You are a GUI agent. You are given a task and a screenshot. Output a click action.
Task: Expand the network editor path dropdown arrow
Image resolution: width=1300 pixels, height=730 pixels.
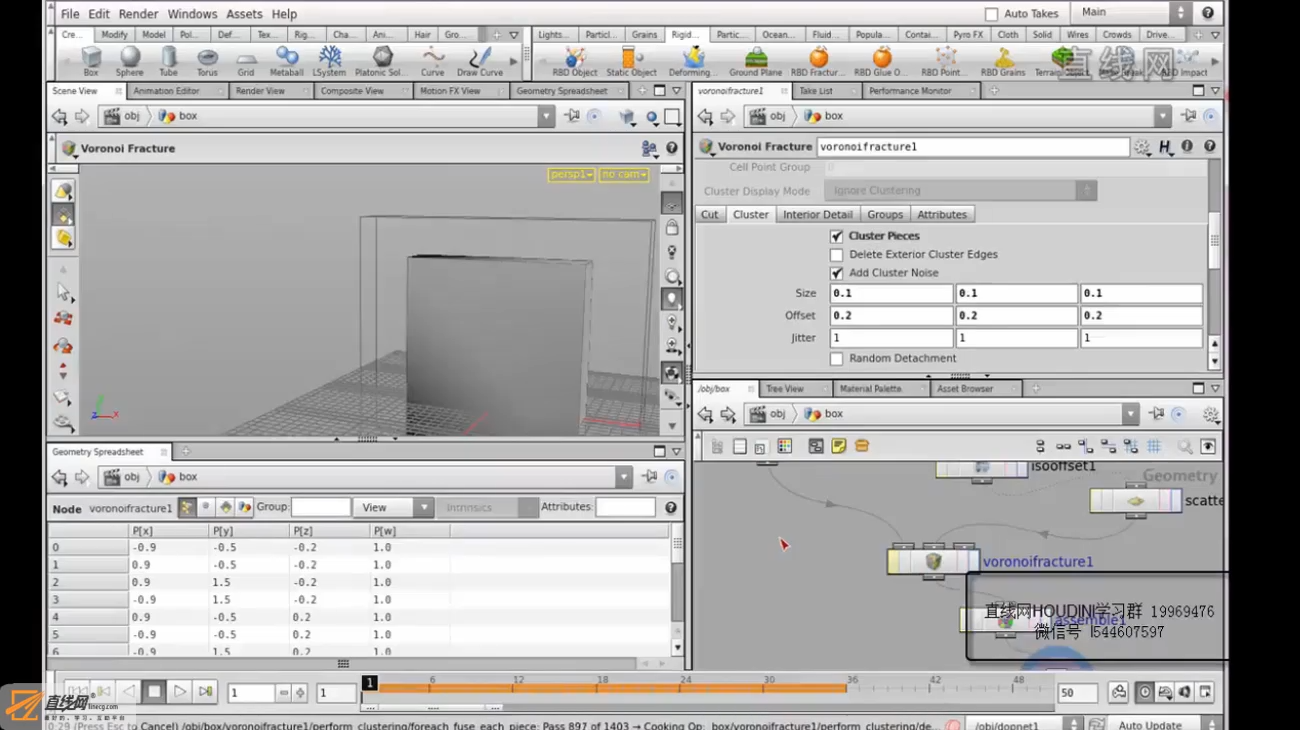pyautogui.click(x=1130, y=414)
